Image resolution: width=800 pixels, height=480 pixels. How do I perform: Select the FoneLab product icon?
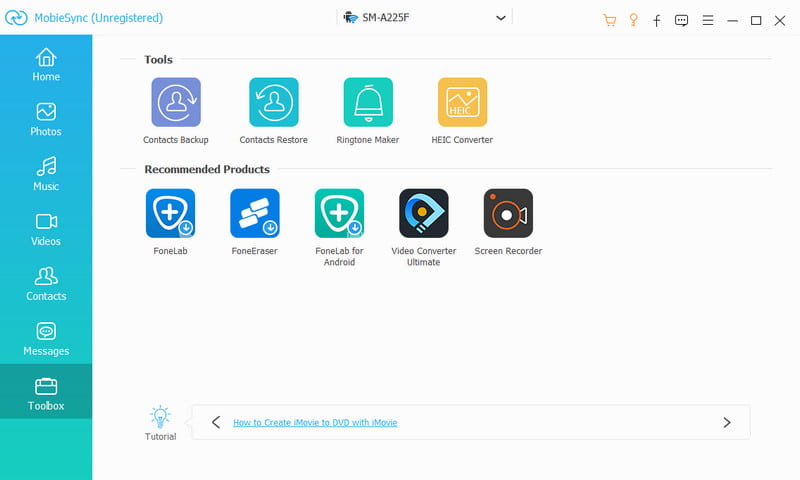point(170,213)
